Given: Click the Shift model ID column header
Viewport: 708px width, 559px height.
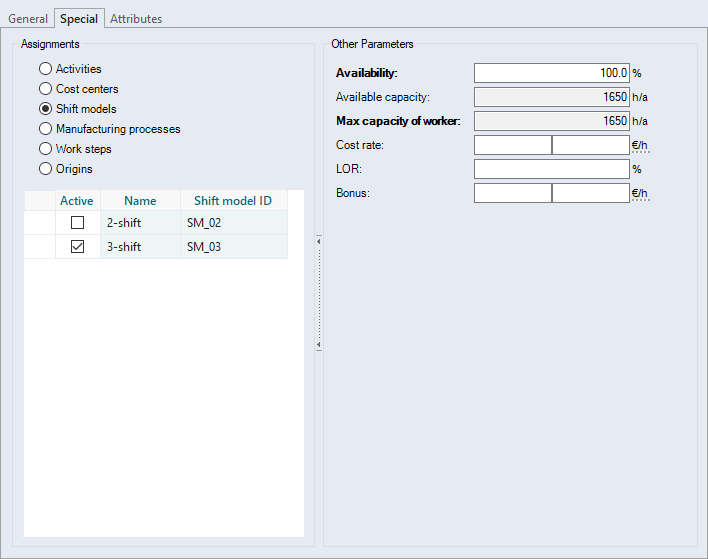Looking at the screenshot, I should (232, 201).
